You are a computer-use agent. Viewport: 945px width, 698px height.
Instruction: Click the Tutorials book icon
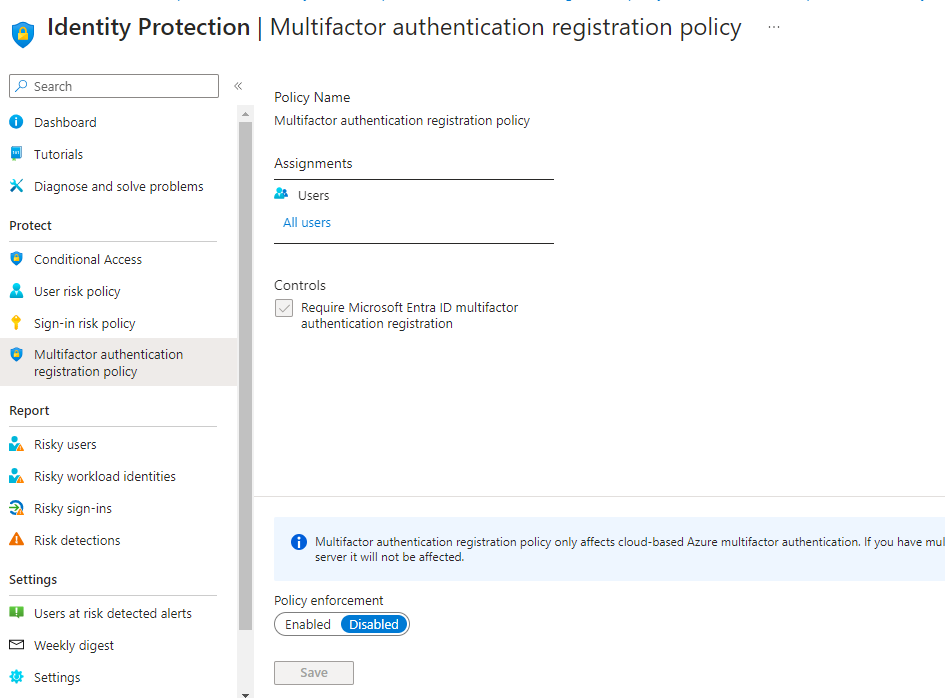(16, 154)
